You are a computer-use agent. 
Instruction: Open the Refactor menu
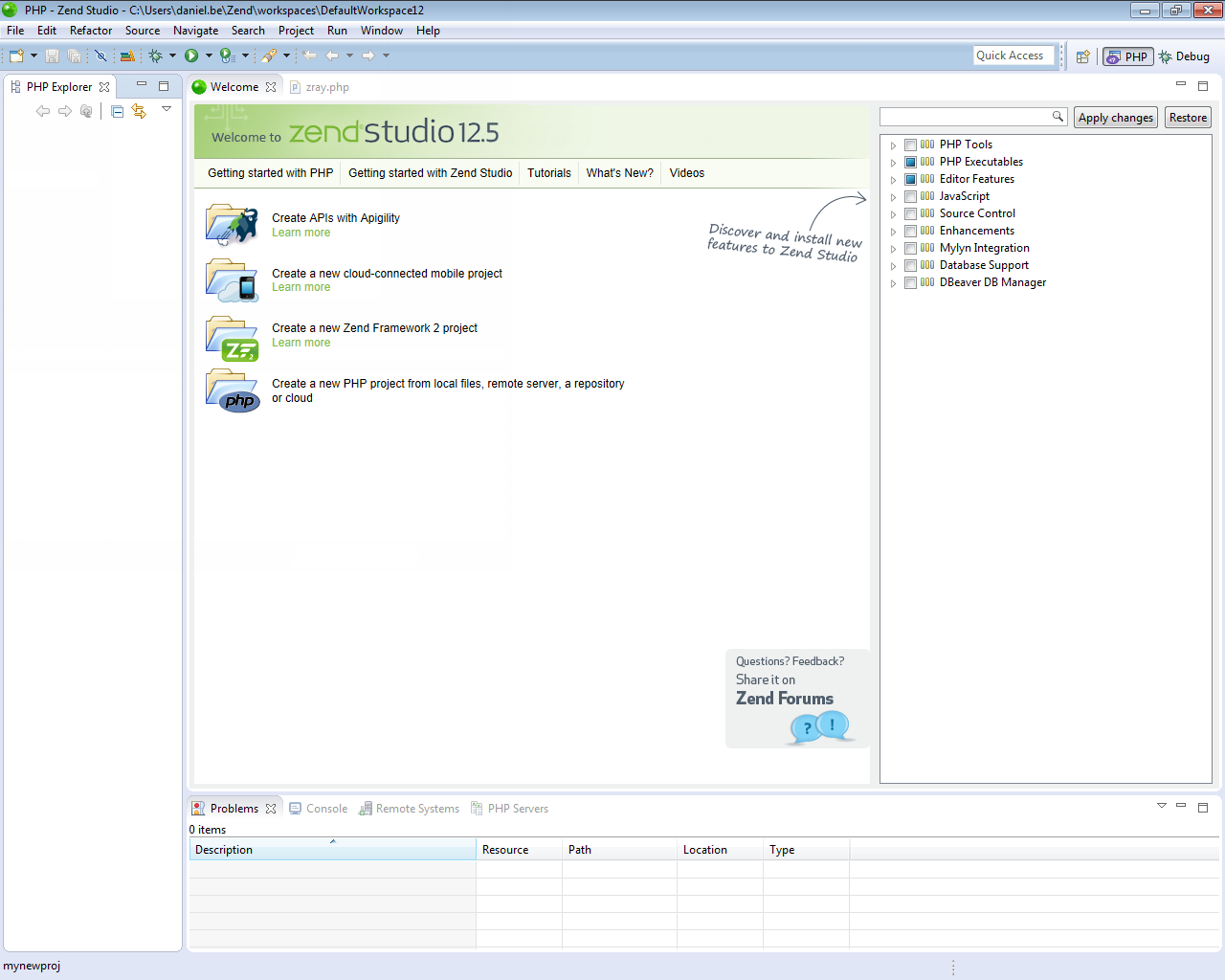(91, 31)
